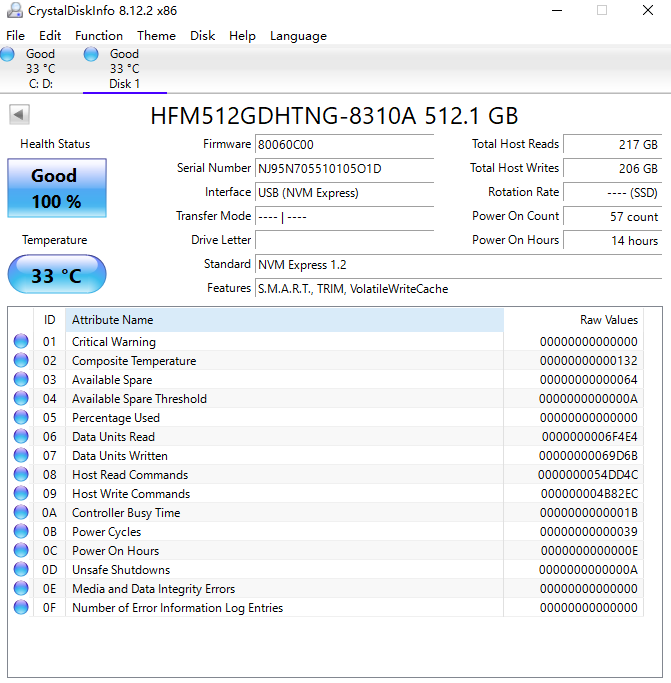Click the C: D: disk status orb
The image size is (671, 683).
click(7, 54)
